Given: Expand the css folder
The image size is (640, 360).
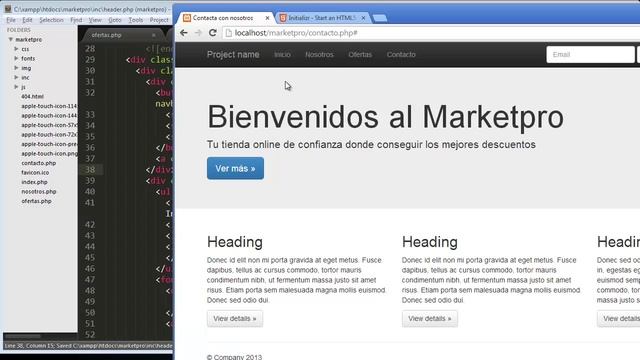Looking at the screenshot, I should [16, 49].
